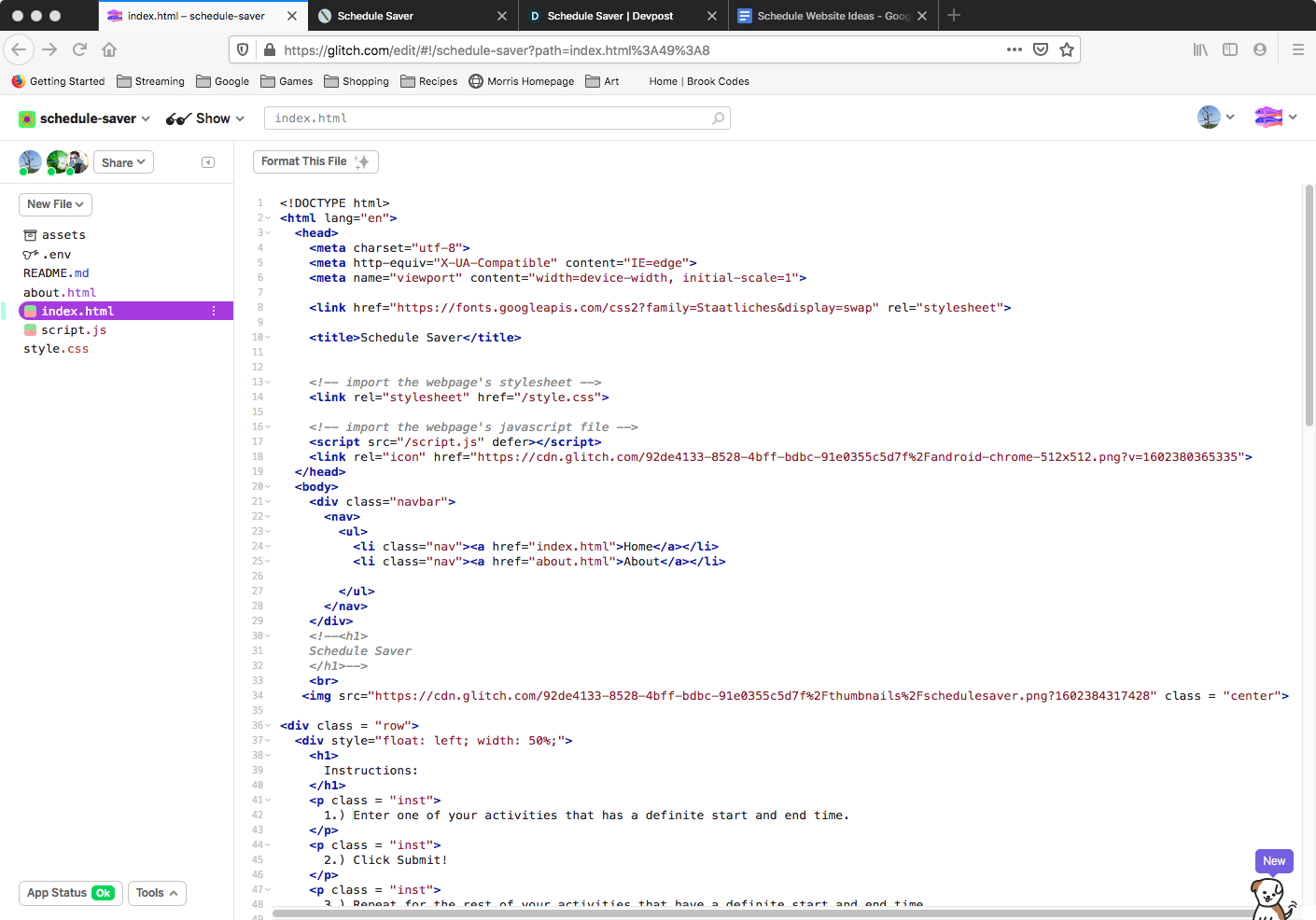This screenshot has width=1316, height=920.
Task: Open the Morris Homepage bookmark
Action: [x=522, y=81]
